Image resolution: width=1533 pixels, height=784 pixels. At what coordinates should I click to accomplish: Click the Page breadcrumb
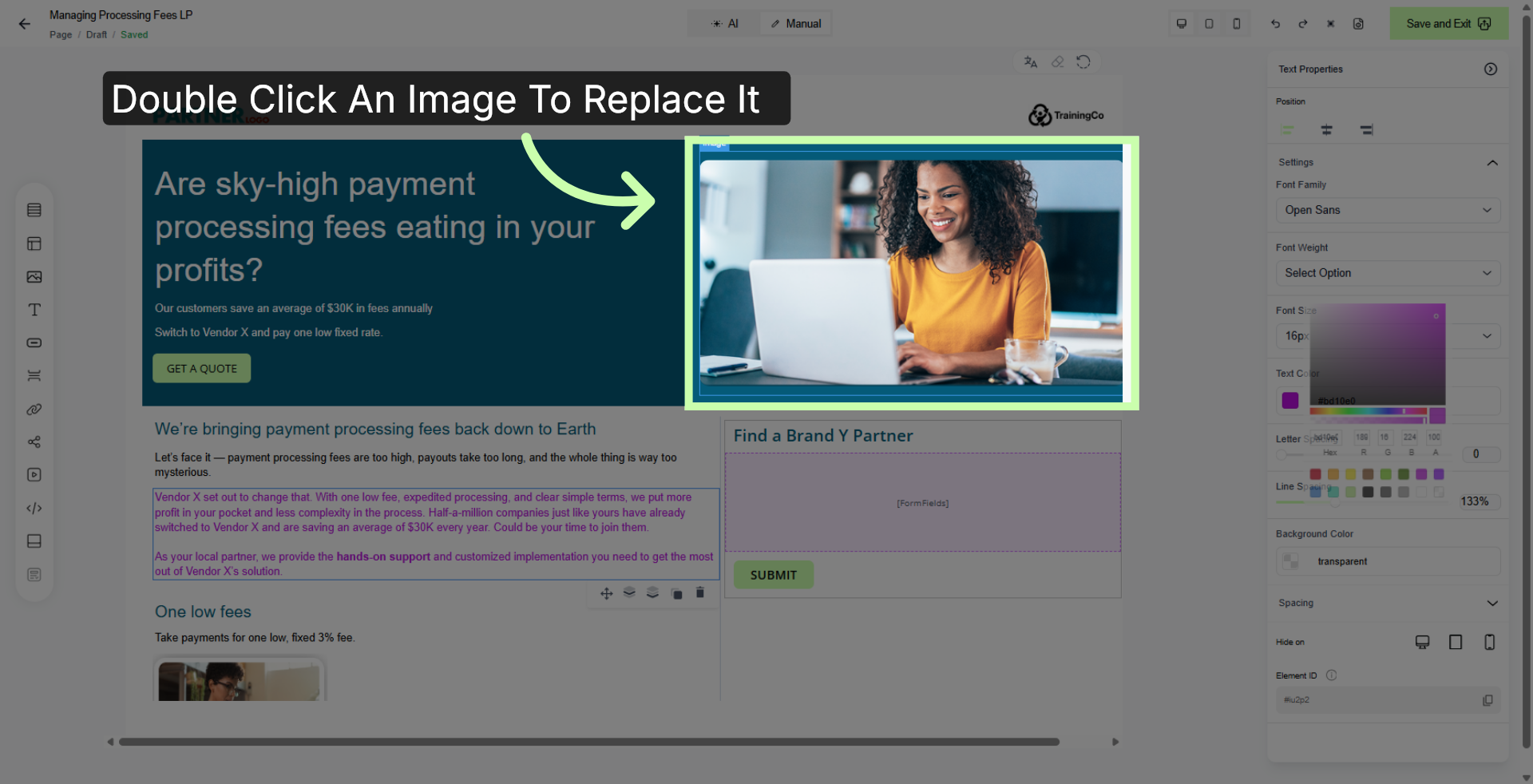click(61, 35)
